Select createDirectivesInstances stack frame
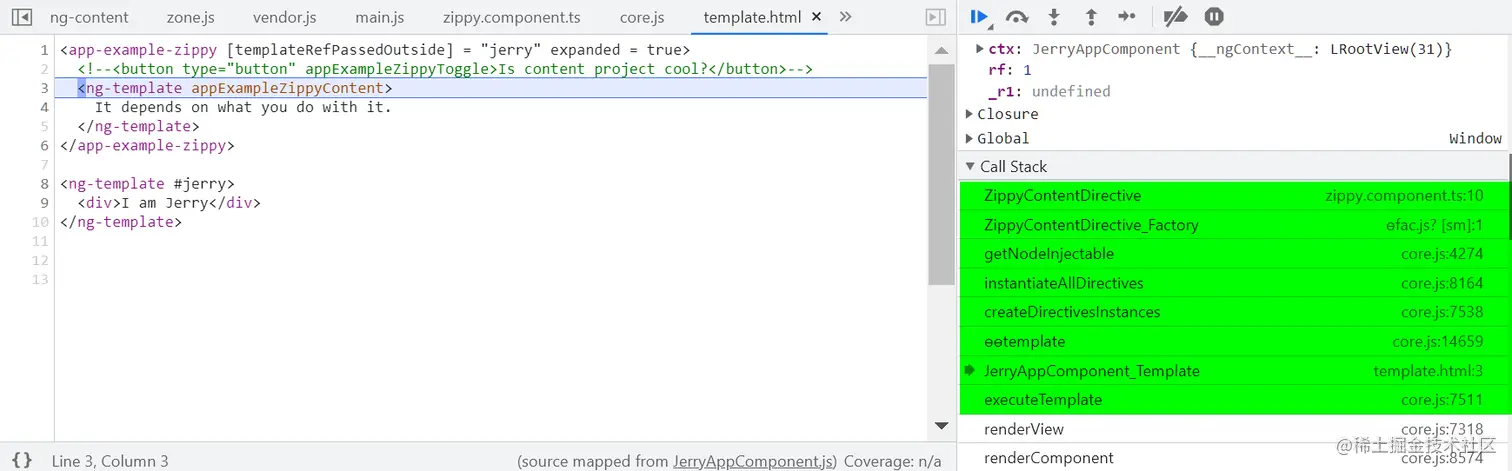 click(x=1234, y=312)
